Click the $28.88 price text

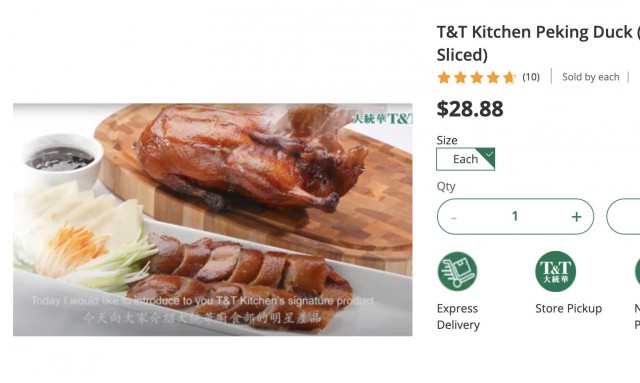[470, 109]
